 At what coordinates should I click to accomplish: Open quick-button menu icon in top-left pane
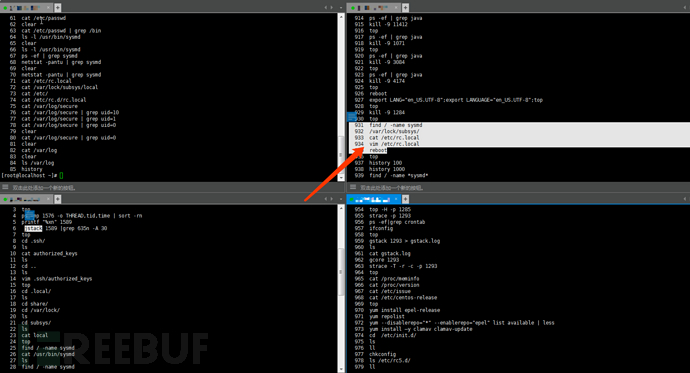point(5,187)
